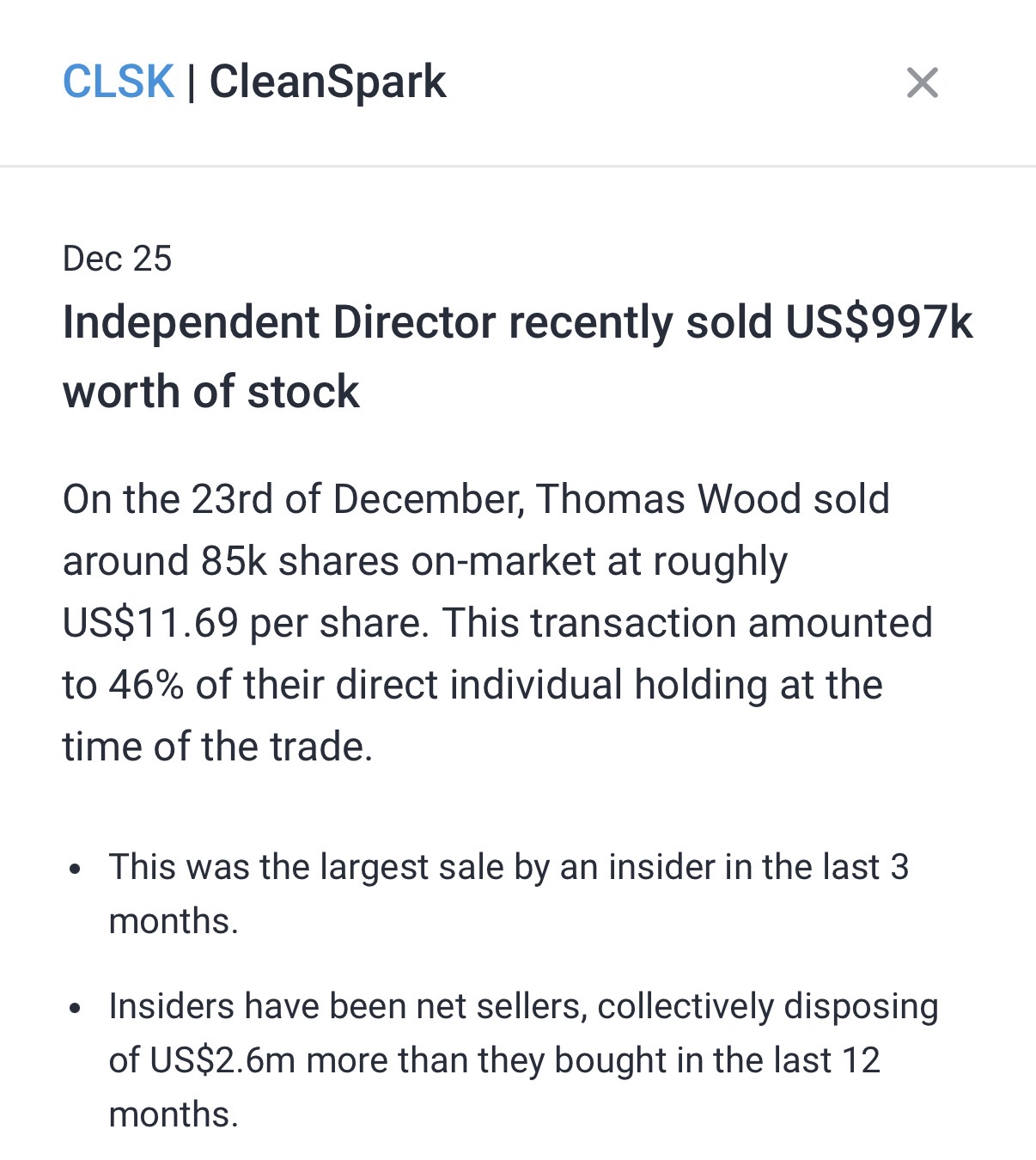
Task: Click "last 12" in the second bullet
Action: click(826, 1060)
